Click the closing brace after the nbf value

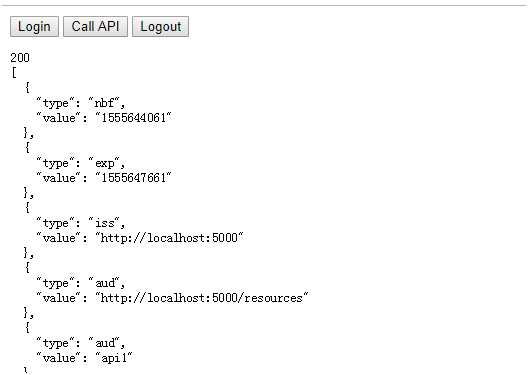coord(27,133)
